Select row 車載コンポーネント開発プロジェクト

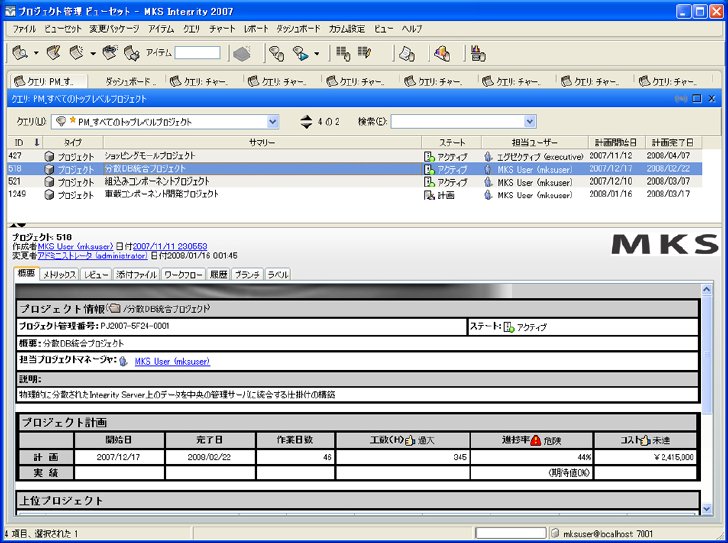(x=355, y=194)
